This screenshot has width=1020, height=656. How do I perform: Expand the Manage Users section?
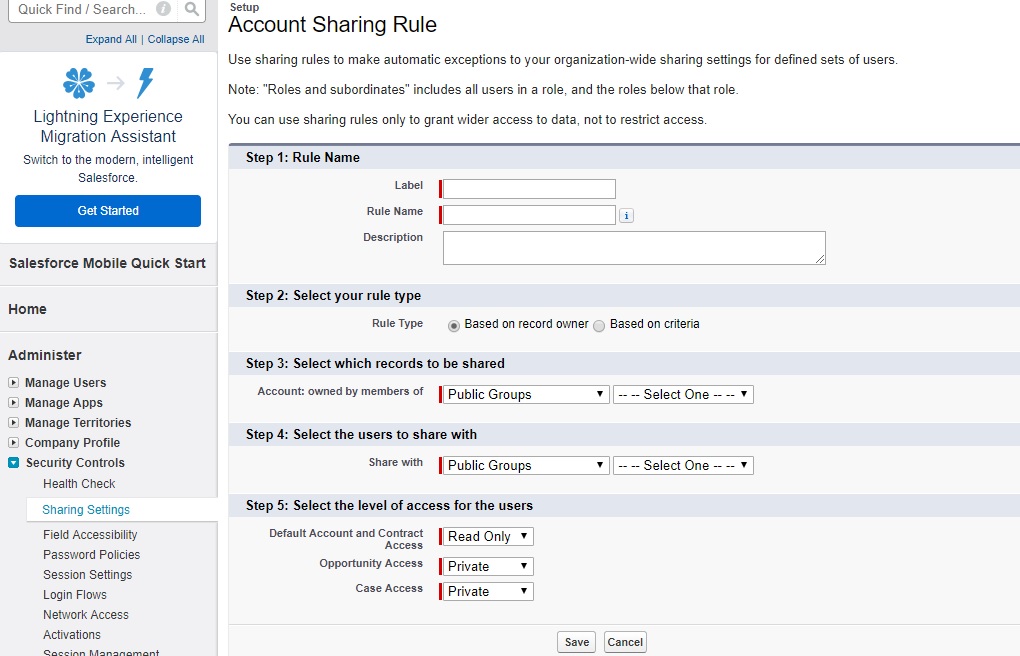click(12, 382)
